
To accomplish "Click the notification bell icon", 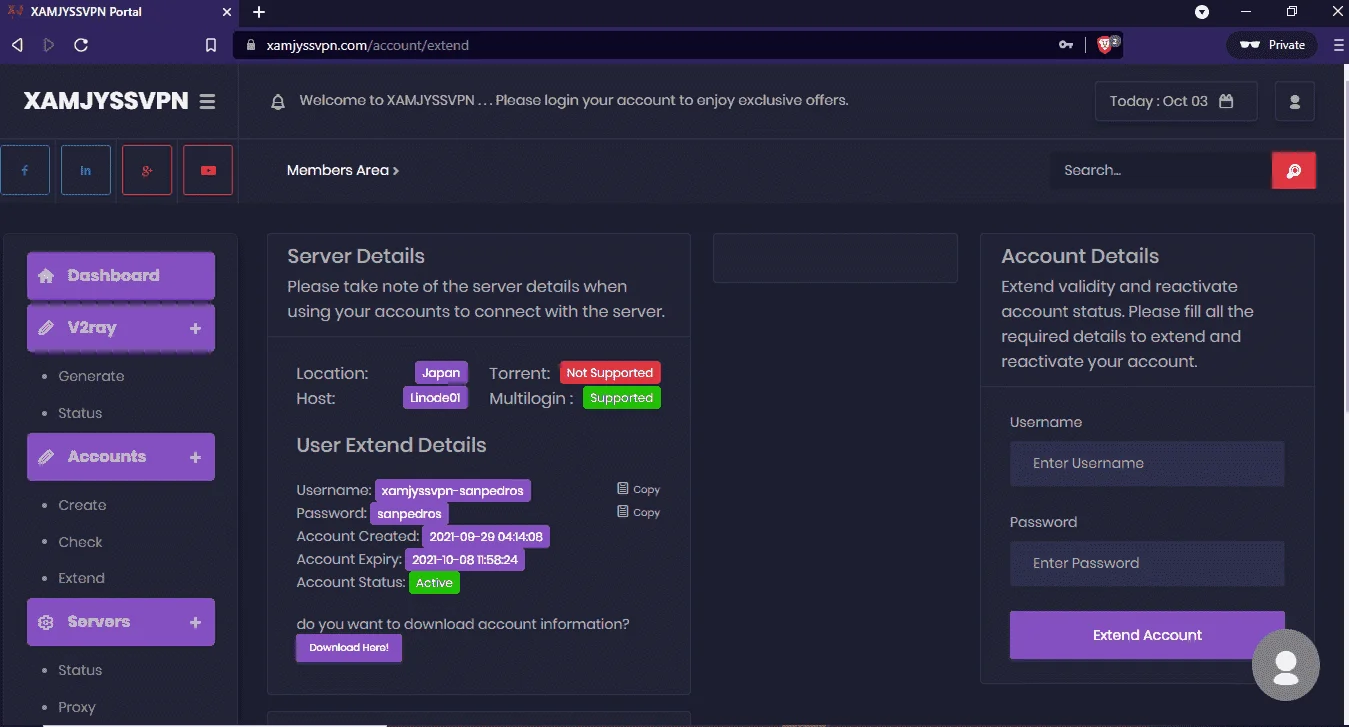I will pyautogui.click(x=279, y=101).
